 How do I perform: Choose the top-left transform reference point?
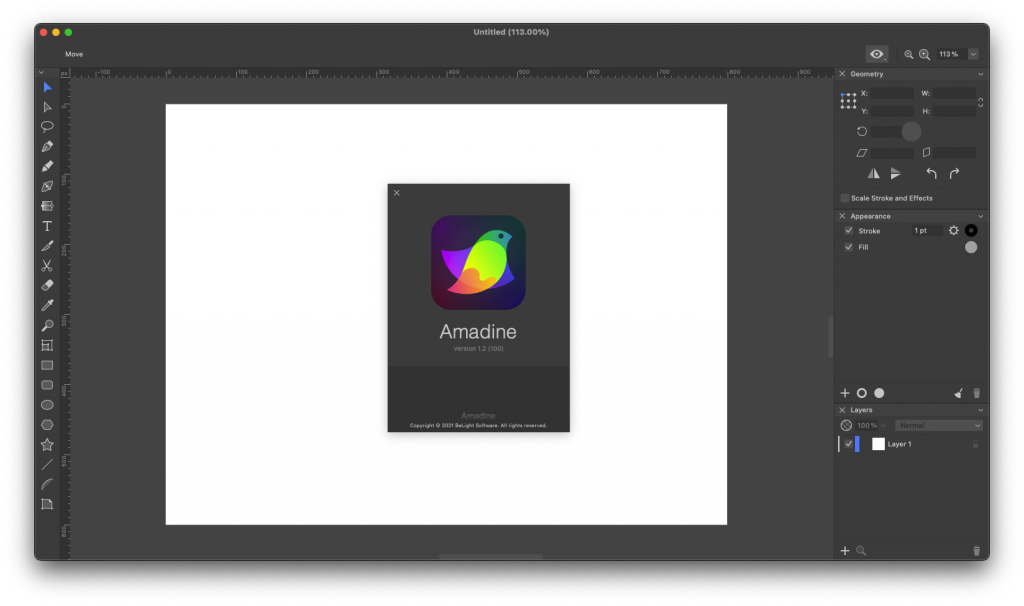tap(842, 95)
